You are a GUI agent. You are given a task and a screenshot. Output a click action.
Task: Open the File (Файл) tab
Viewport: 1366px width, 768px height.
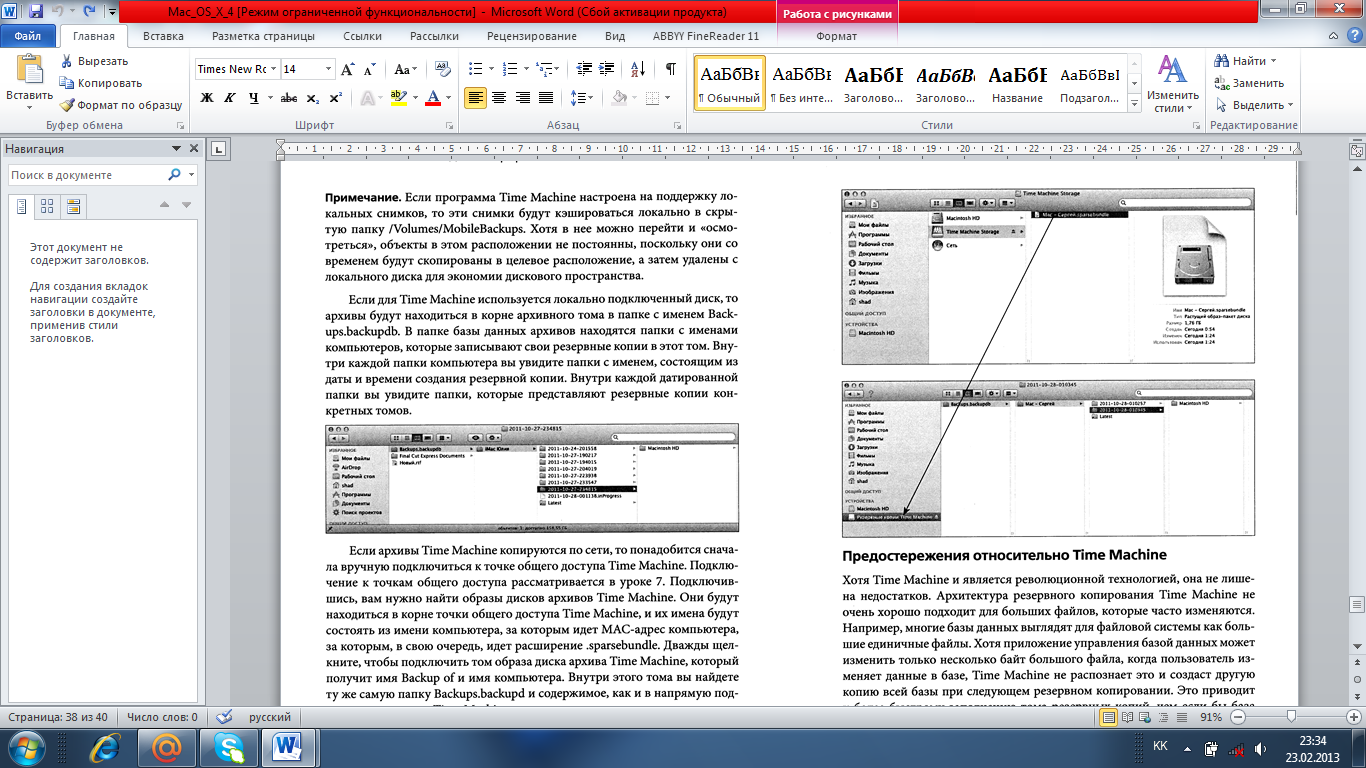(x=28, y=36)
